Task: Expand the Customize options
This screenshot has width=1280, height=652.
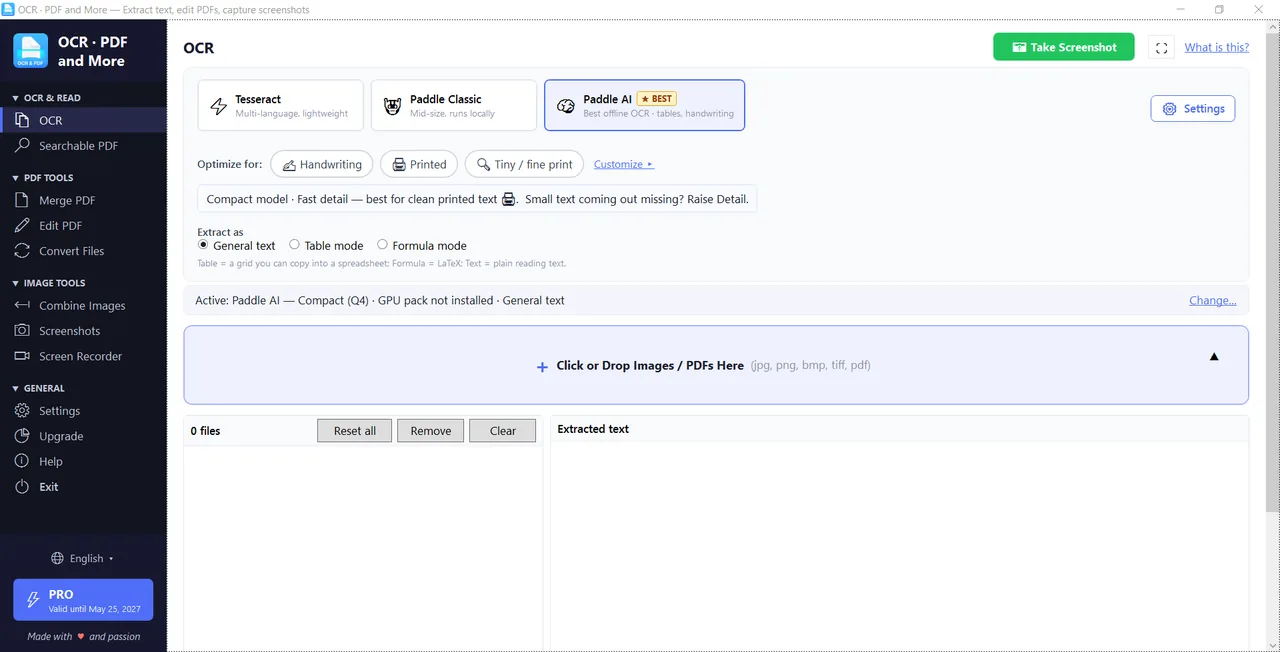Action: click(623, 164)
